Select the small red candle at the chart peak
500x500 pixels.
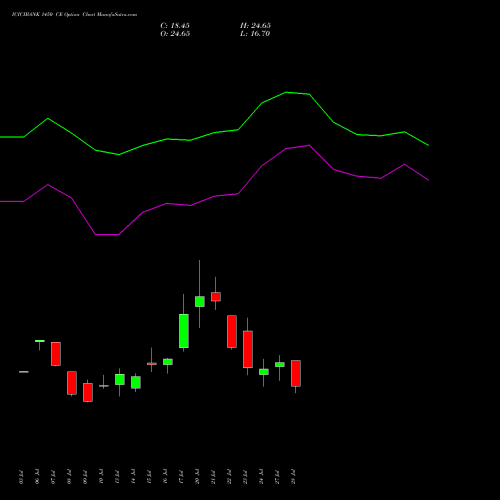(x=216, y=297)
